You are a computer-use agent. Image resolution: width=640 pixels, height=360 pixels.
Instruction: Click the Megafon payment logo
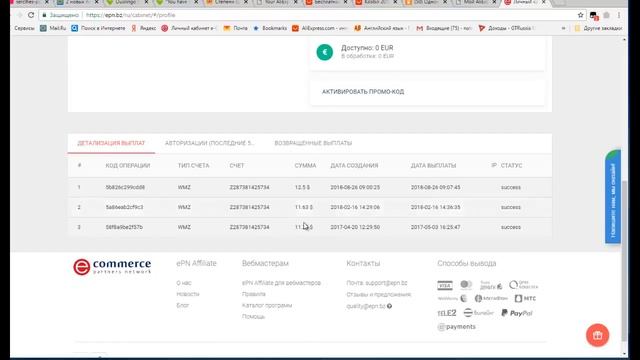click(x=491, y=298)
